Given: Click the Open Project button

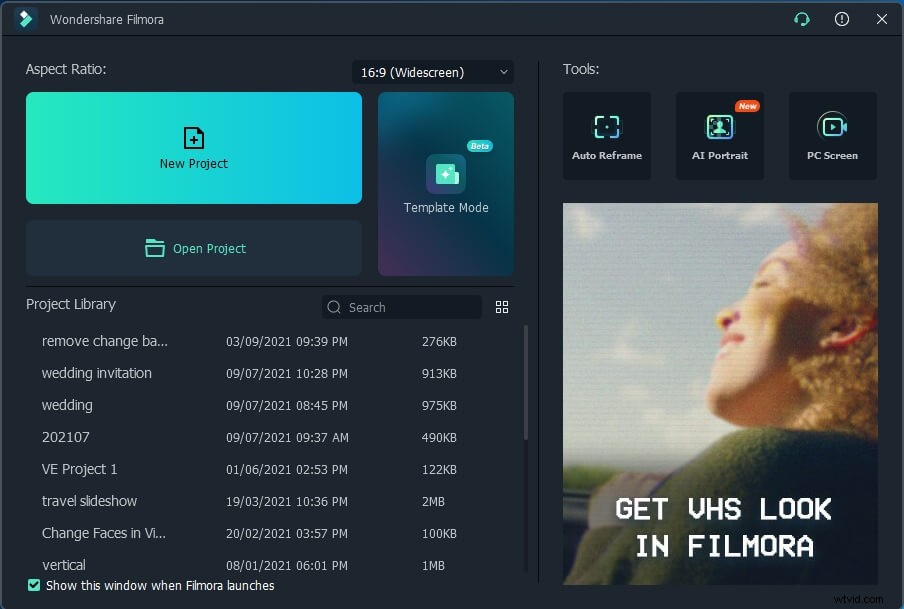Looking at the screenshot, I should point(194,248).
